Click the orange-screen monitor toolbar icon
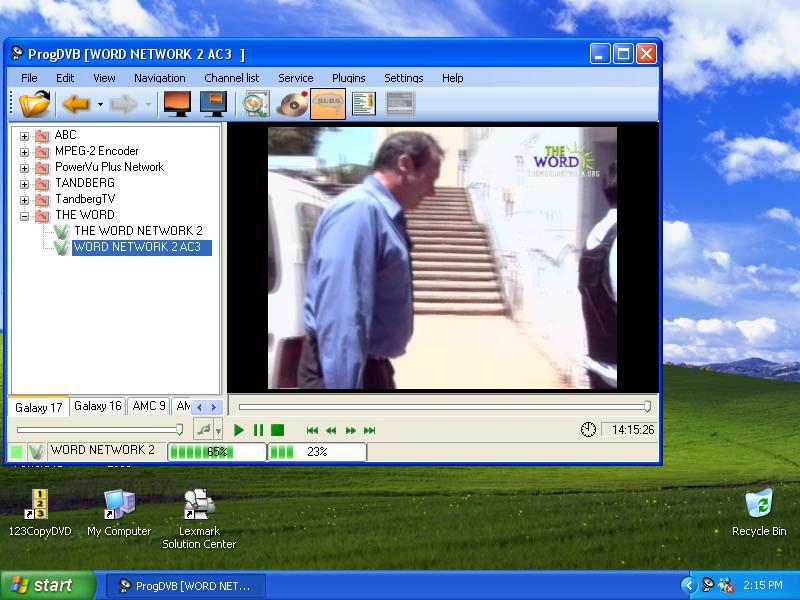The width and height of the screenshot is (800, 600). tap(177, 104)
